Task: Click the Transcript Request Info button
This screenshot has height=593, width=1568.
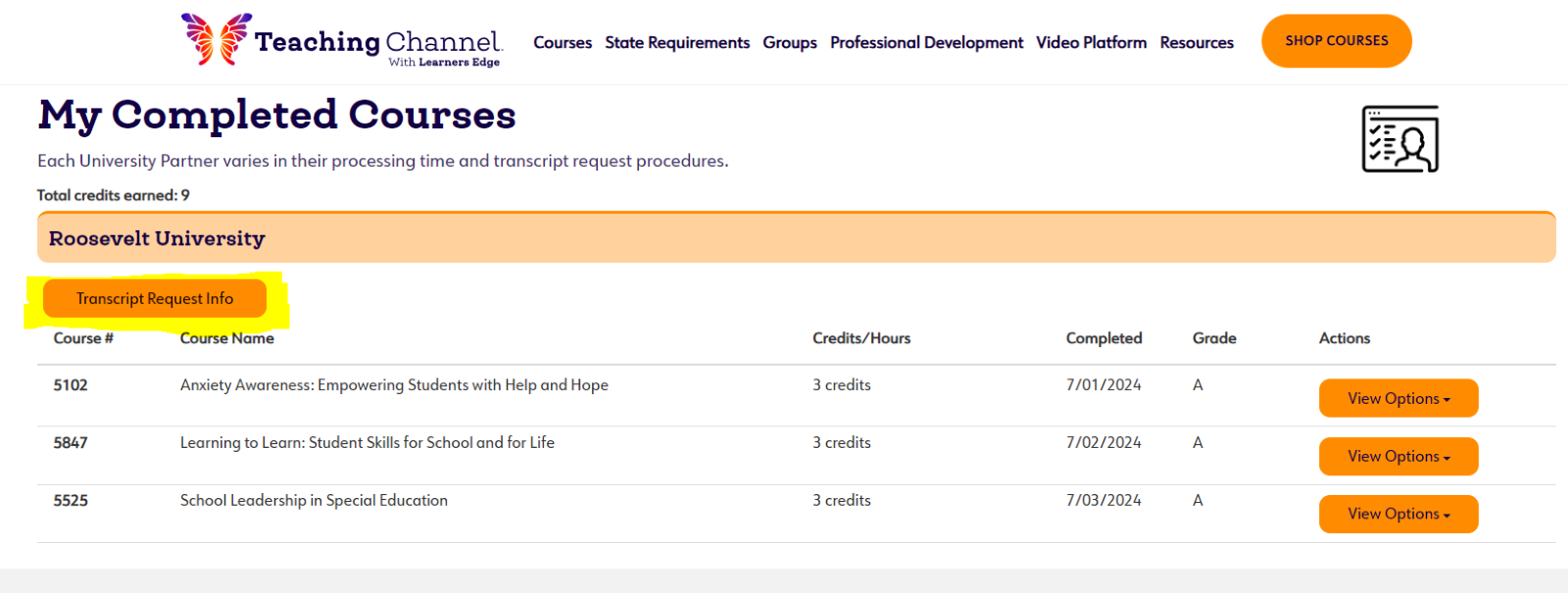Action: [155, 299]
